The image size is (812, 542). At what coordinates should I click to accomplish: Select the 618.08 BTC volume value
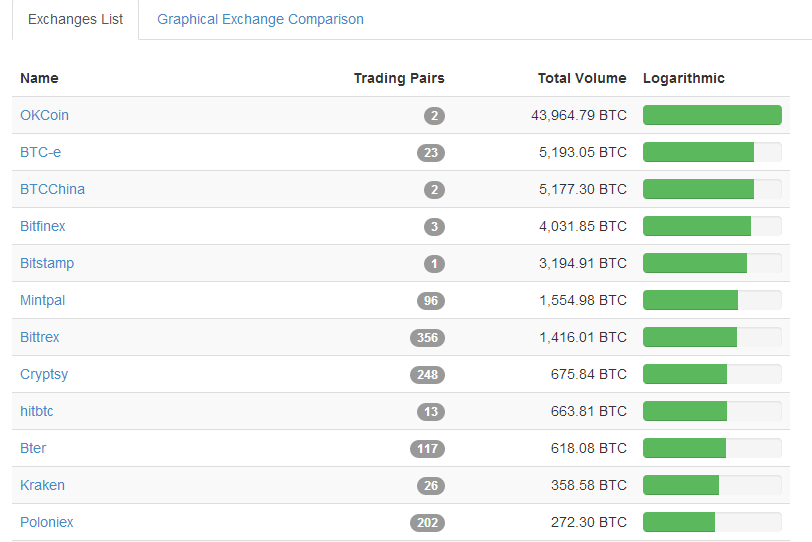point(589,448)
